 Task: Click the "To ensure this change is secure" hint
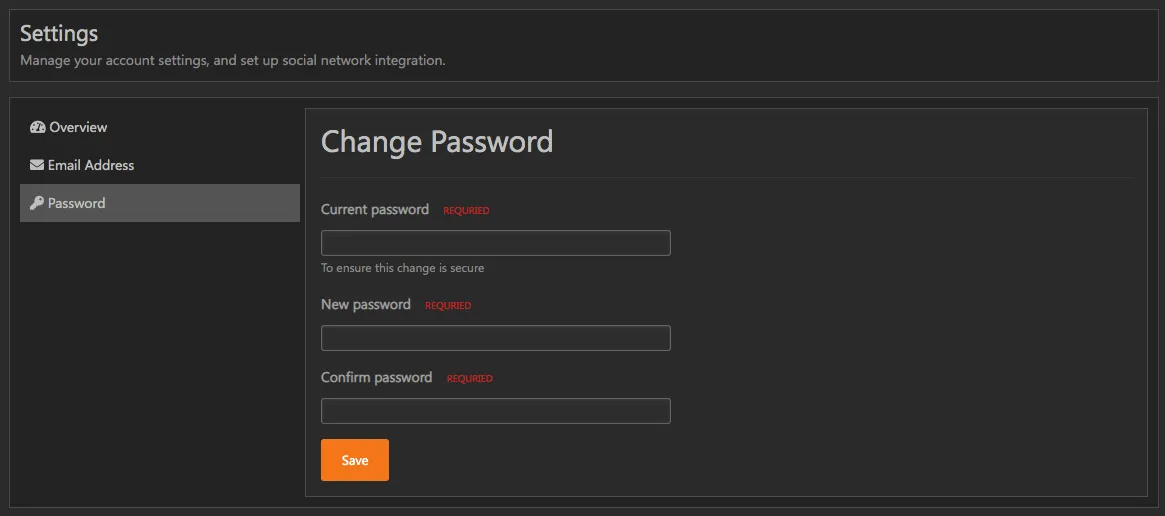tap(402, 268)
